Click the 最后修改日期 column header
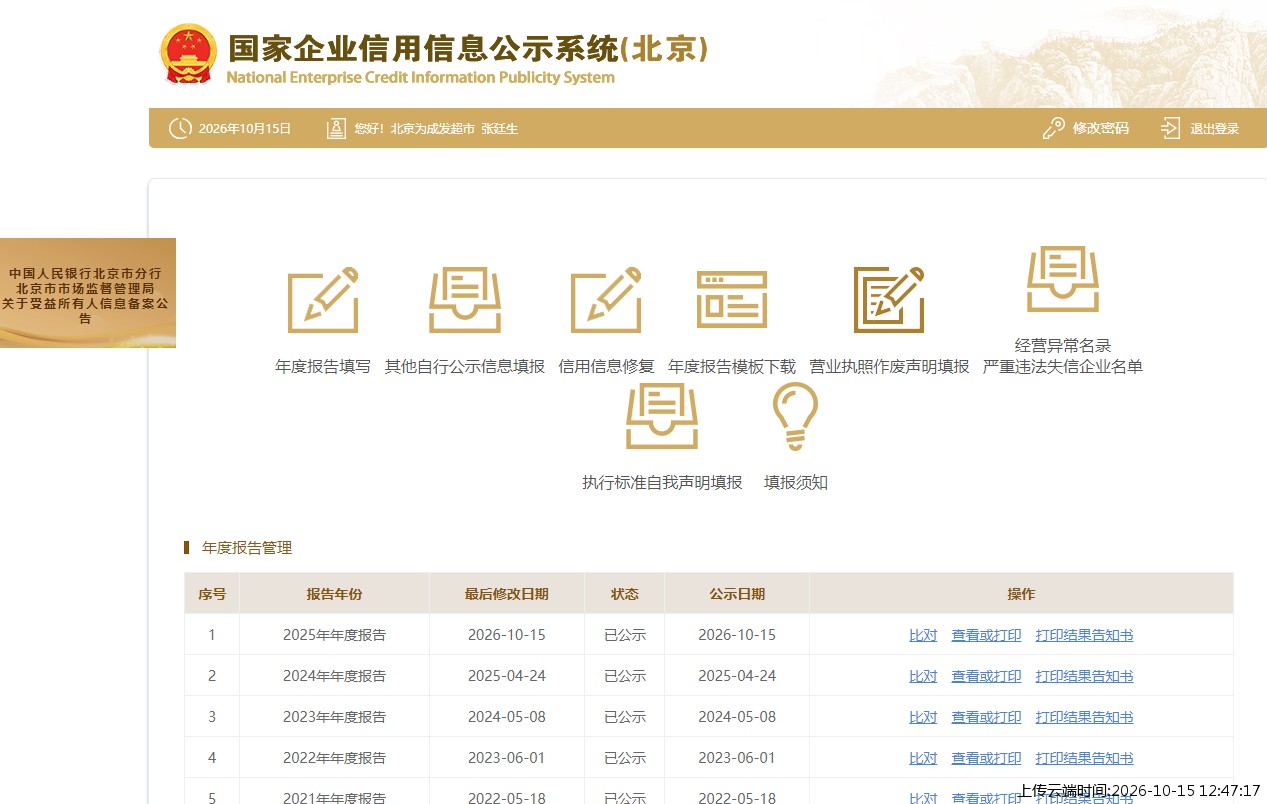 [x=507, y=594]
